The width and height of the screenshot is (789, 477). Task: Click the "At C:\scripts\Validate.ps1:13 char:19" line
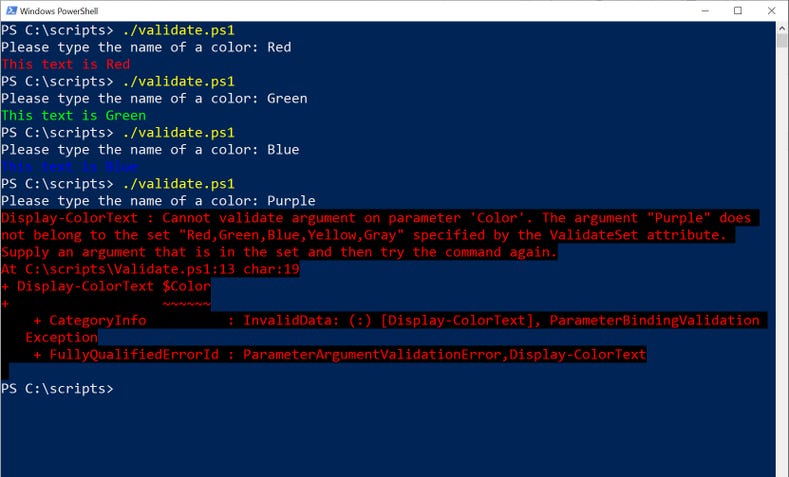[151, 269]
